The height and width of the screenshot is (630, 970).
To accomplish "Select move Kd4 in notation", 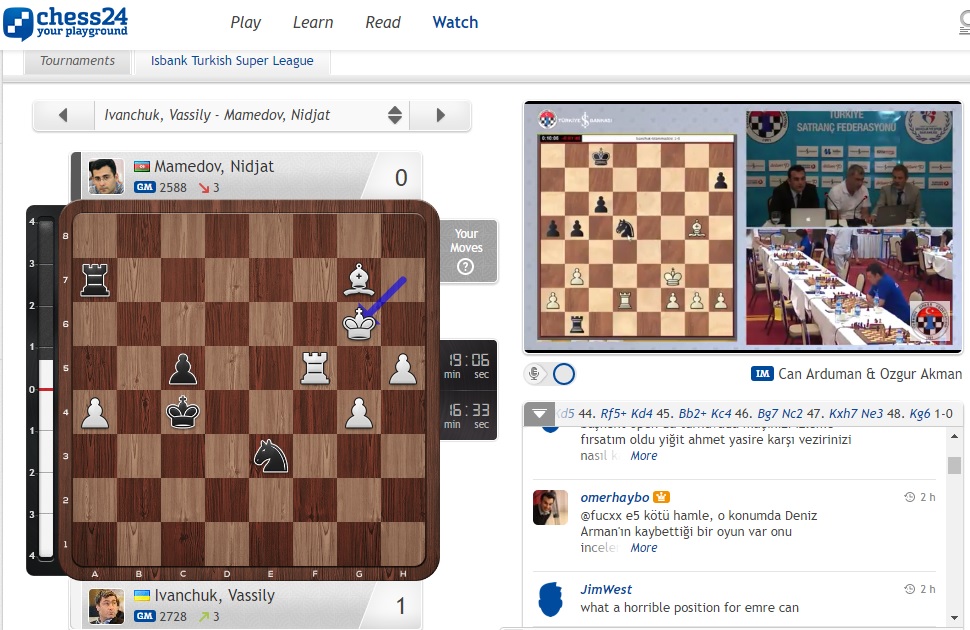I will (642, 413).
